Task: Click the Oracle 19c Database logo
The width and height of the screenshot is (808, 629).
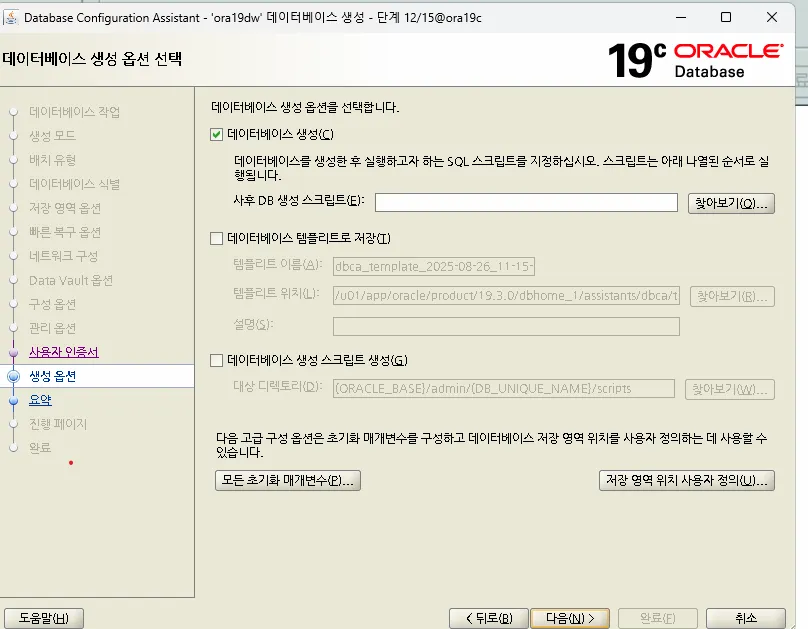Action: click(x=696, y=60)
